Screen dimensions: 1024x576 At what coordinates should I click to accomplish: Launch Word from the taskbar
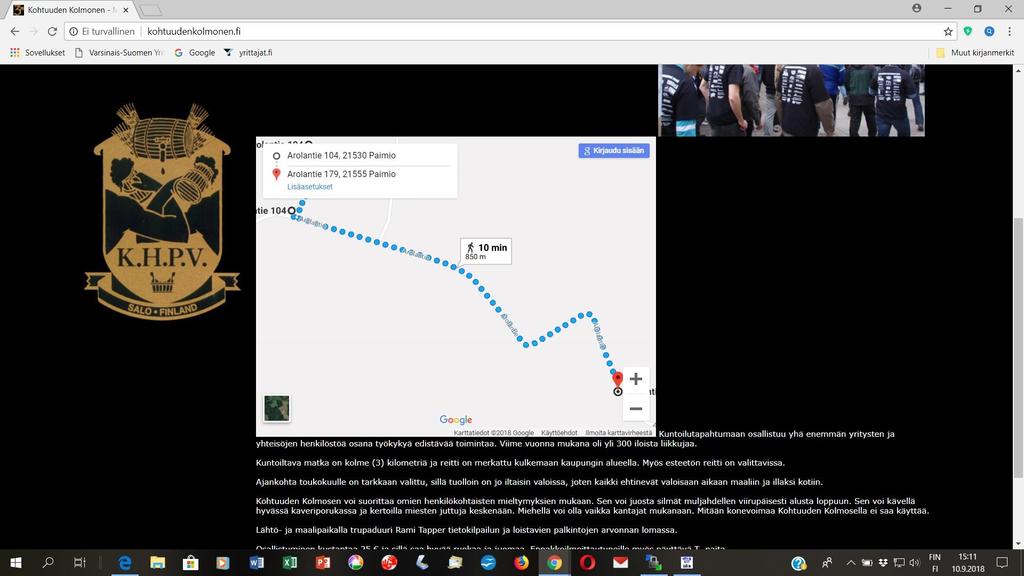coord(257,562)
